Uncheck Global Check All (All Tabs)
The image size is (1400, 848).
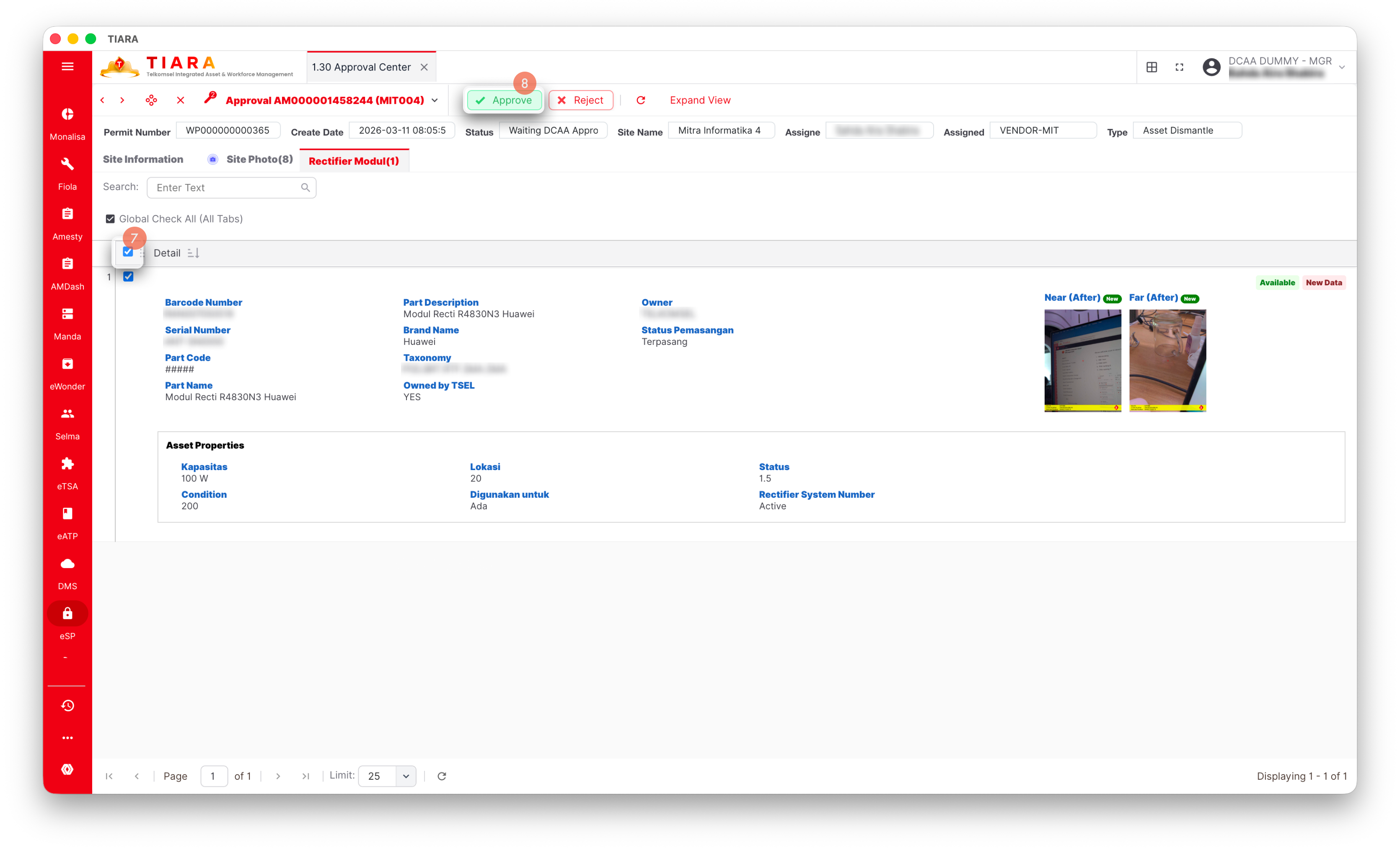pyautogui.click(x=110, y=219)
